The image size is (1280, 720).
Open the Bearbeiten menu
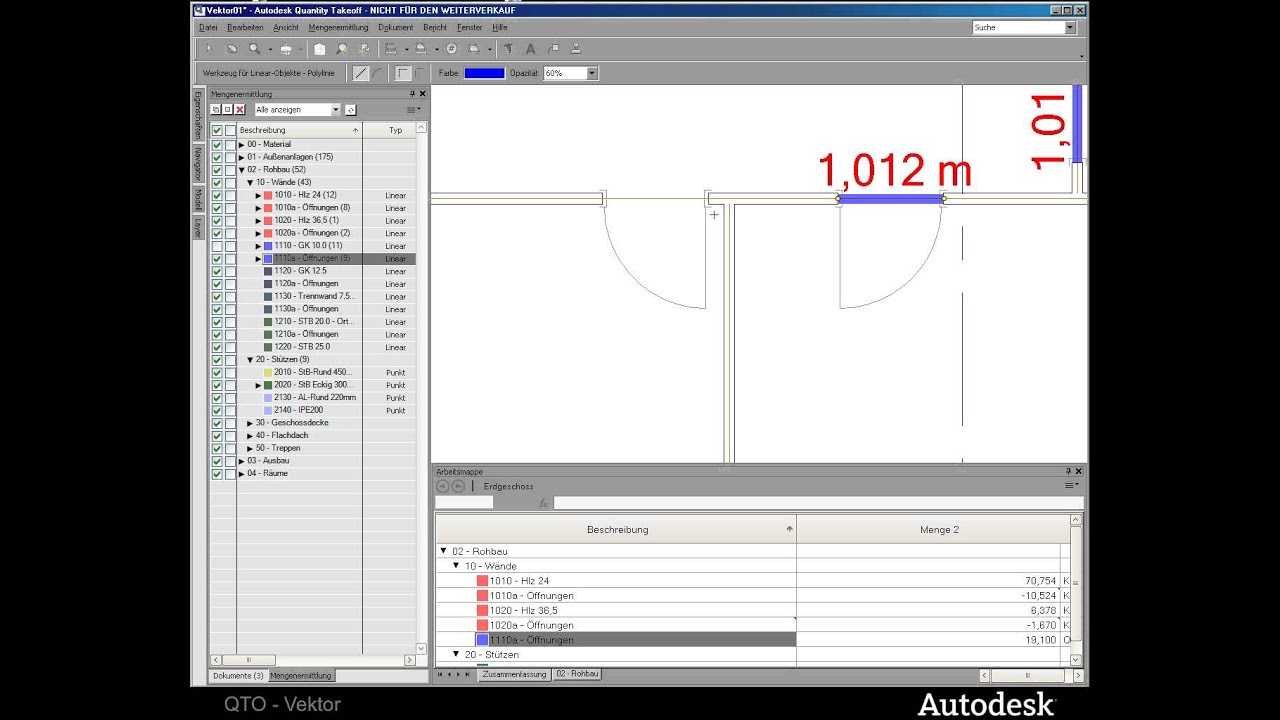point(245,28)
